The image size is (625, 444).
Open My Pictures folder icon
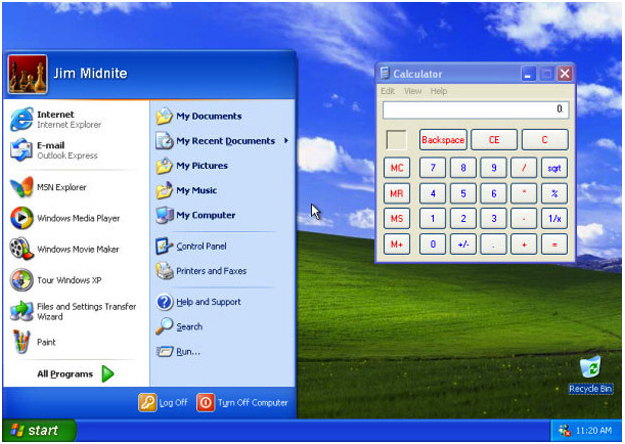pyautogui.click(x=164, y=165)
